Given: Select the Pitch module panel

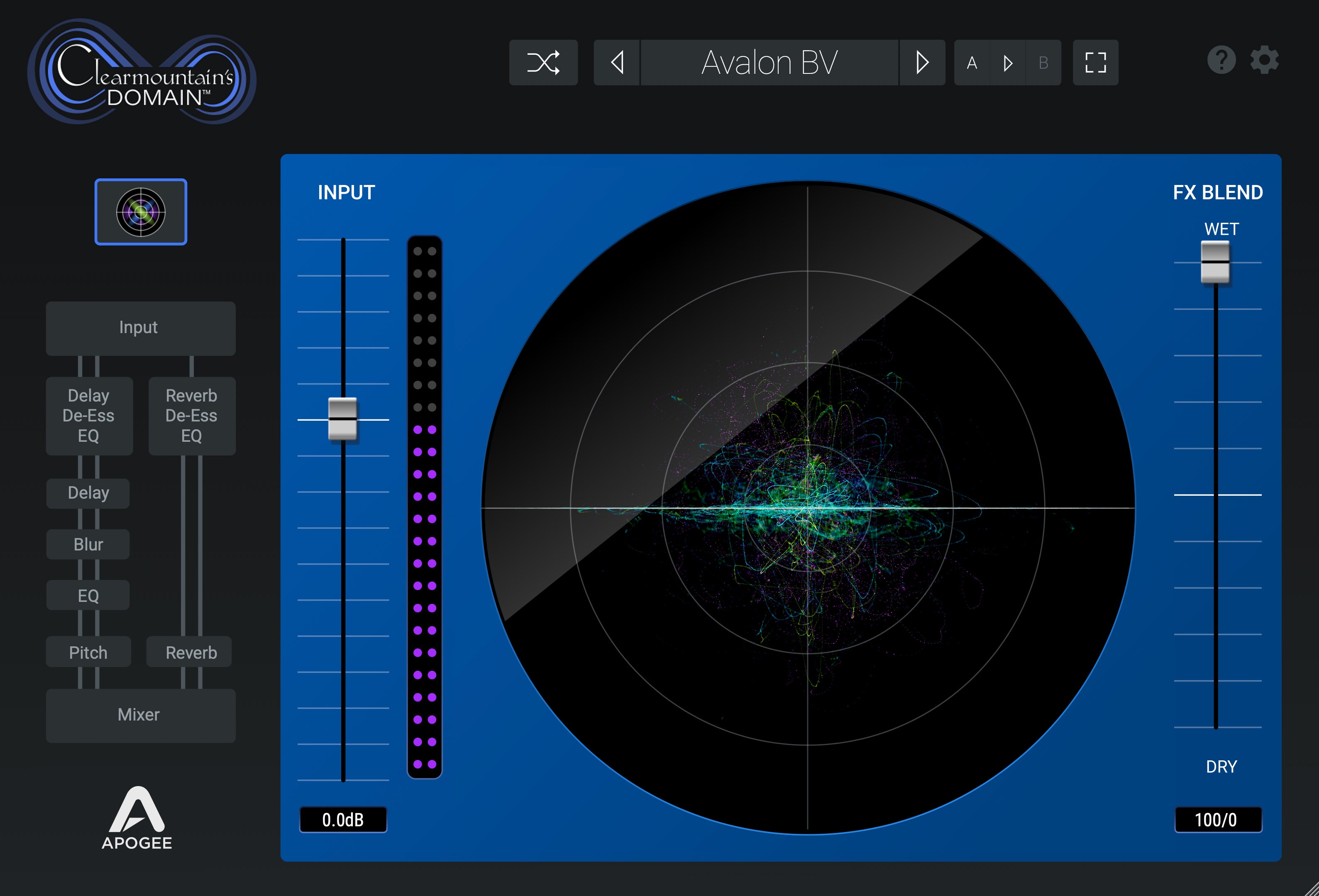Looking at the screenshot, I should (88, 652).
